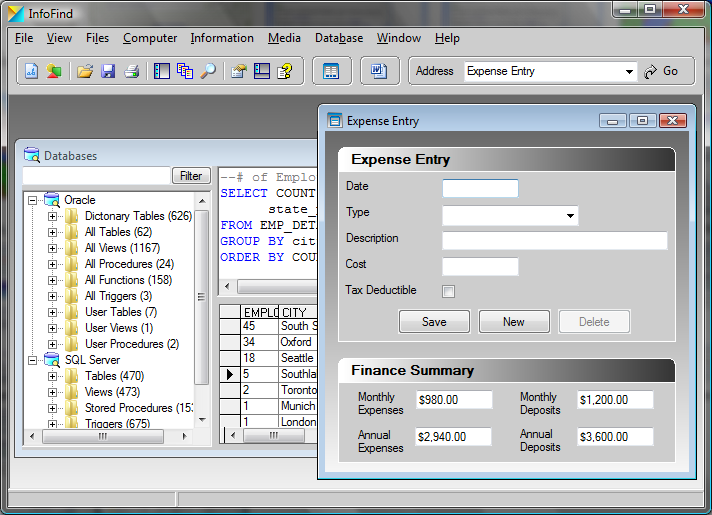The height and width of the screenshot is (515, 712).
Task: Expand the SQL Server Views (473) node
Action: [x=53, y=392]
